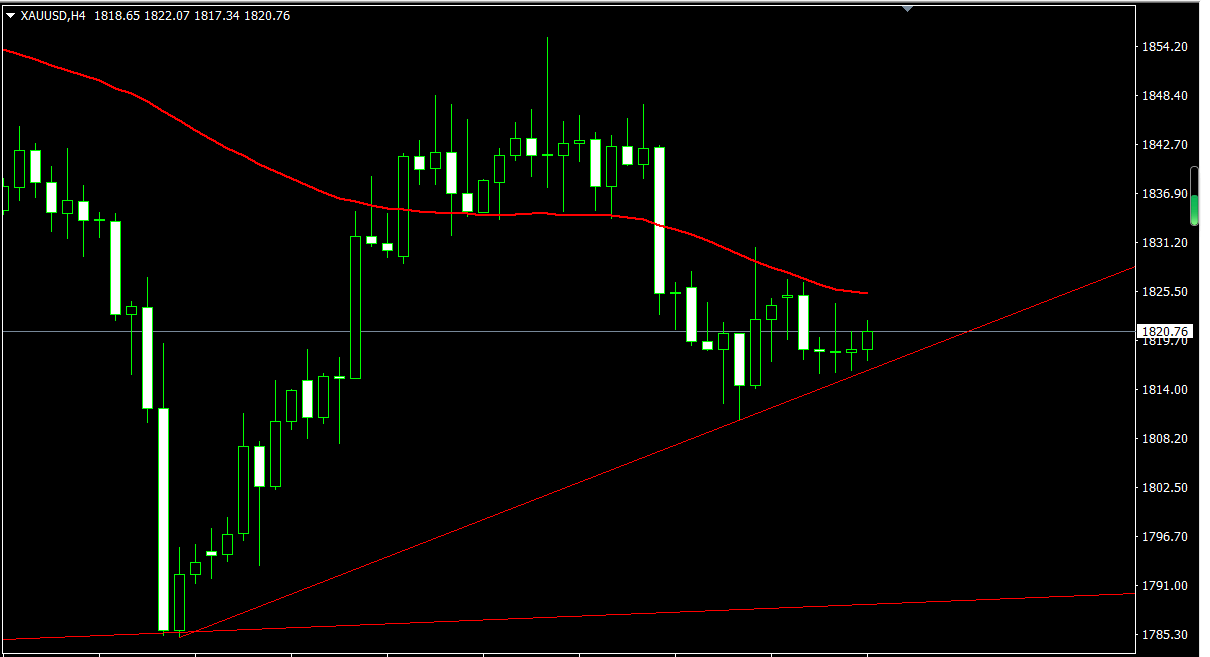Click the close value 1820.76 in header

click(x=267, y=16)
